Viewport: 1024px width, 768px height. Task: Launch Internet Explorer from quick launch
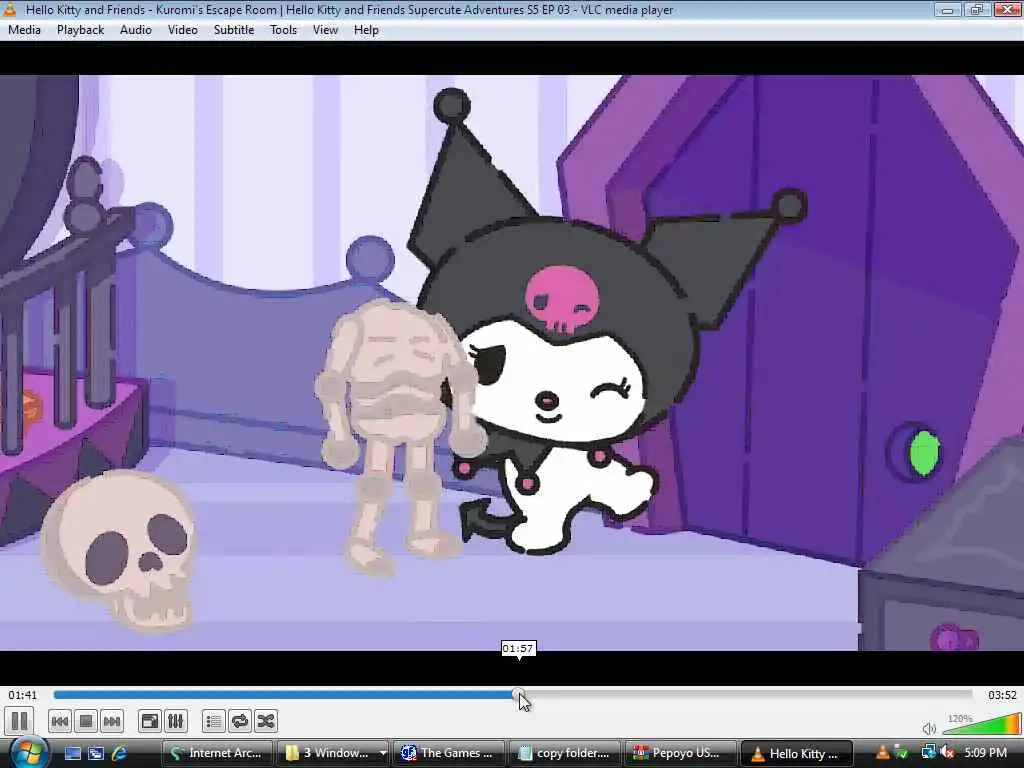click(120, 753)
